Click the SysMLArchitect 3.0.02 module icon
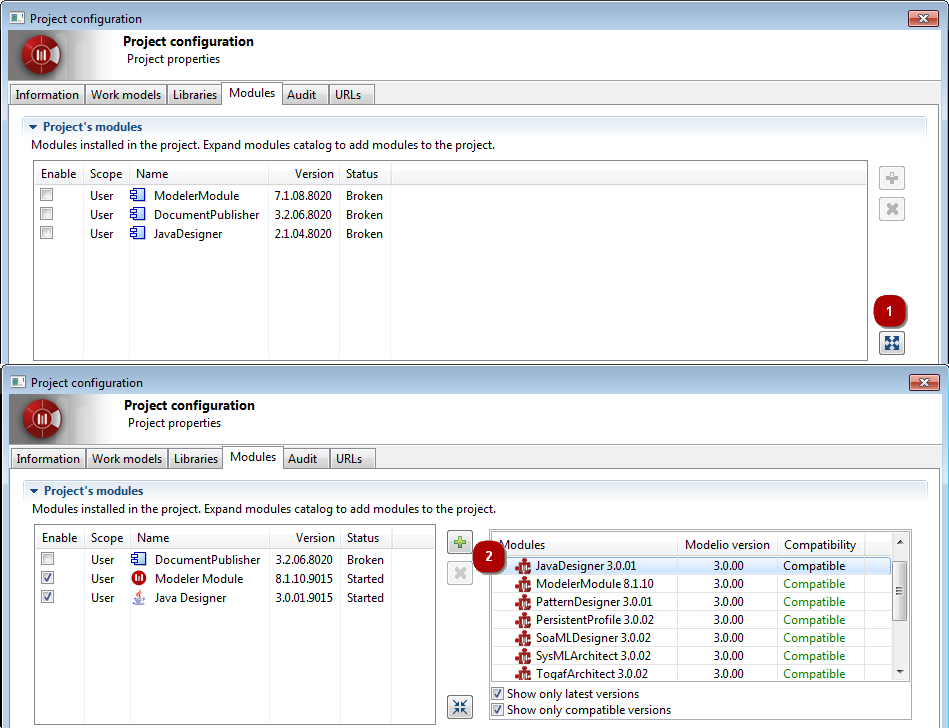 coord(523,656)
